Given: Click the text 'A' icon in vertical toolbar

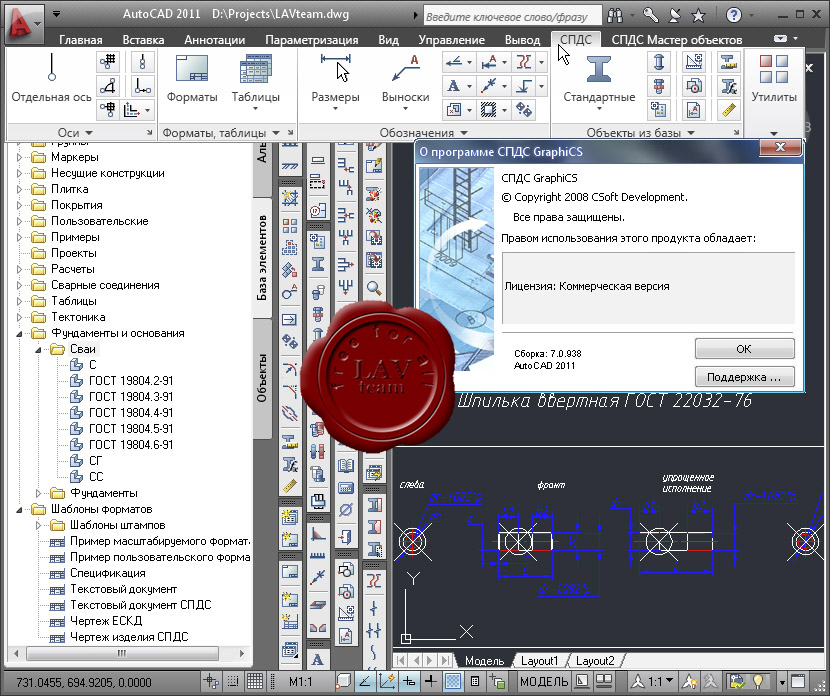Looking at the screenshot, I should pyautogui.click(x=318, y=659).
